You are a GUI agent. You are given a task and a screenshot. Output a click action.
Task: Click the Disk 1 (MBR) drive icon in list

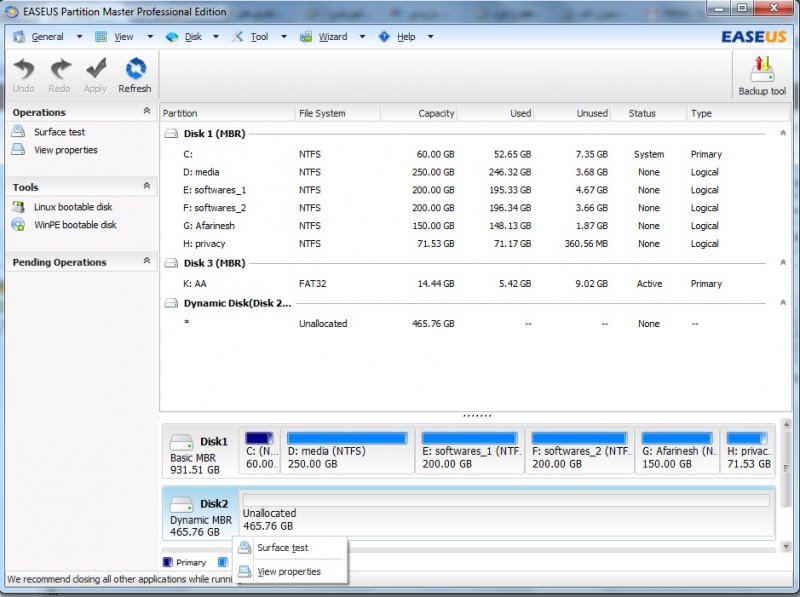click(171, 134)
